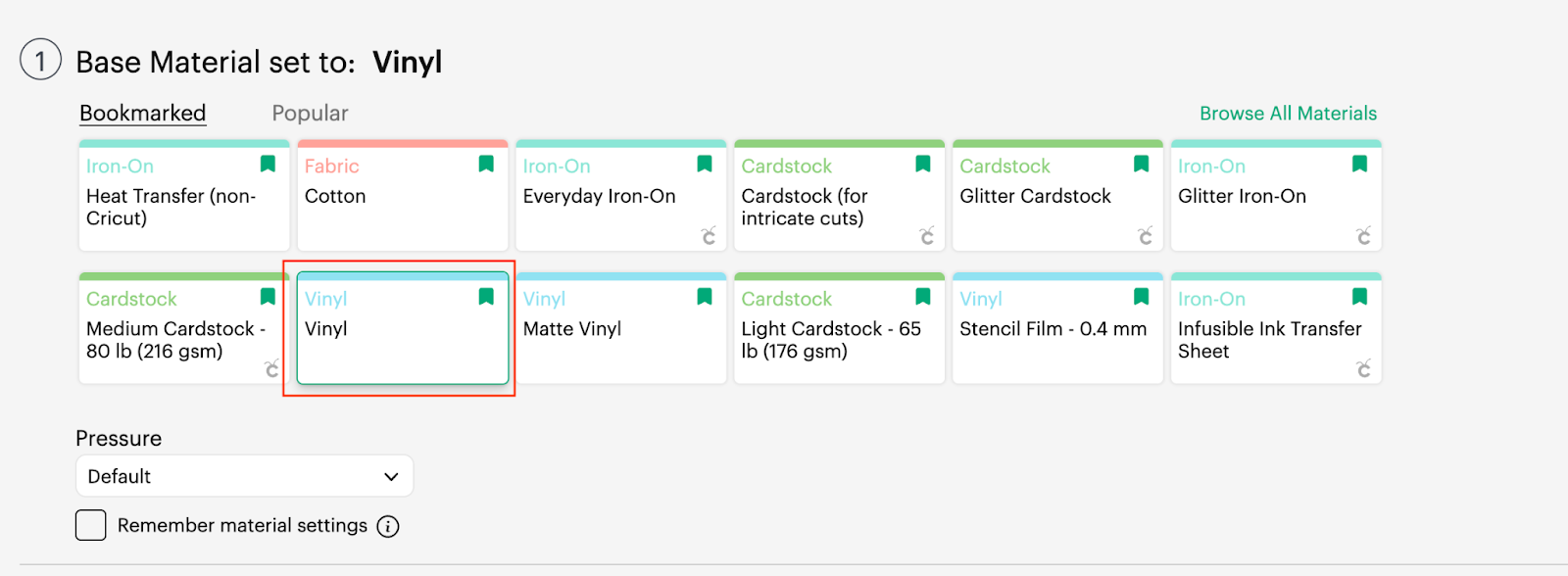This screenshot has width=1568, height=576.
Task: Open the Pressure dropdown set to Default
Action: [x=244, y=476]
